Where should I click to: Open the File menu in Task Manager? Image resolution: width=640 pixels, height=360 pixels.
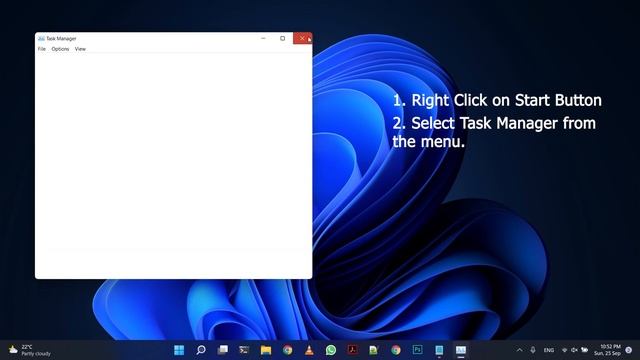42,49
